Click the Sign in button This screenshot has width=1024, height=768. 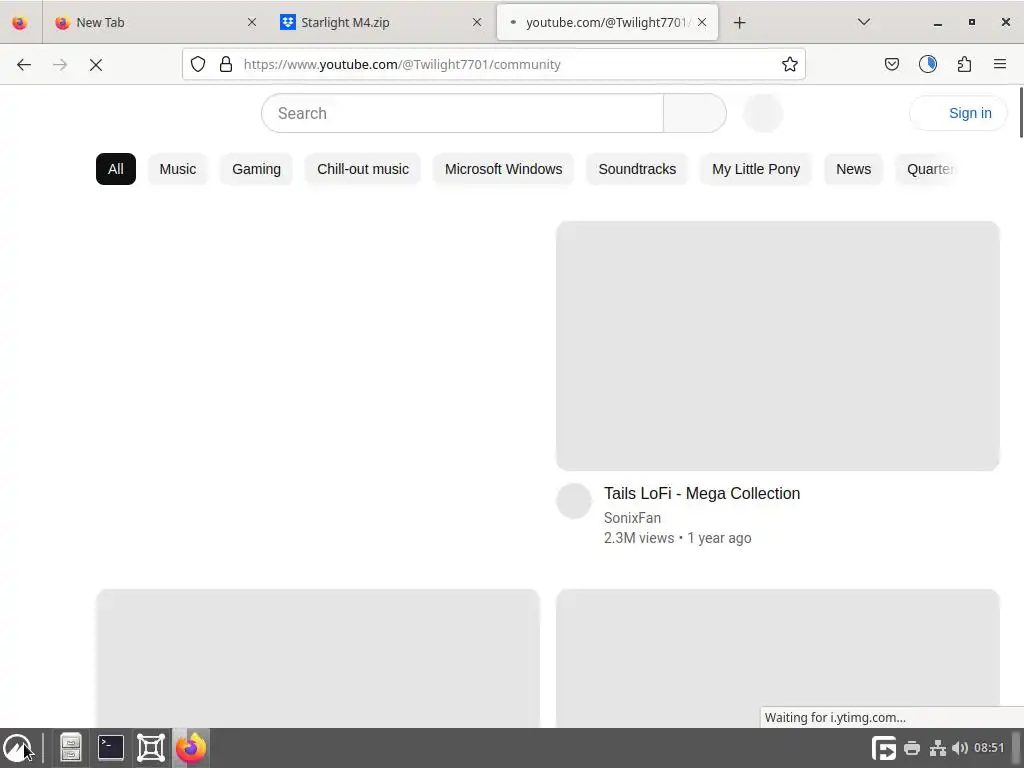tap(958, 113)
